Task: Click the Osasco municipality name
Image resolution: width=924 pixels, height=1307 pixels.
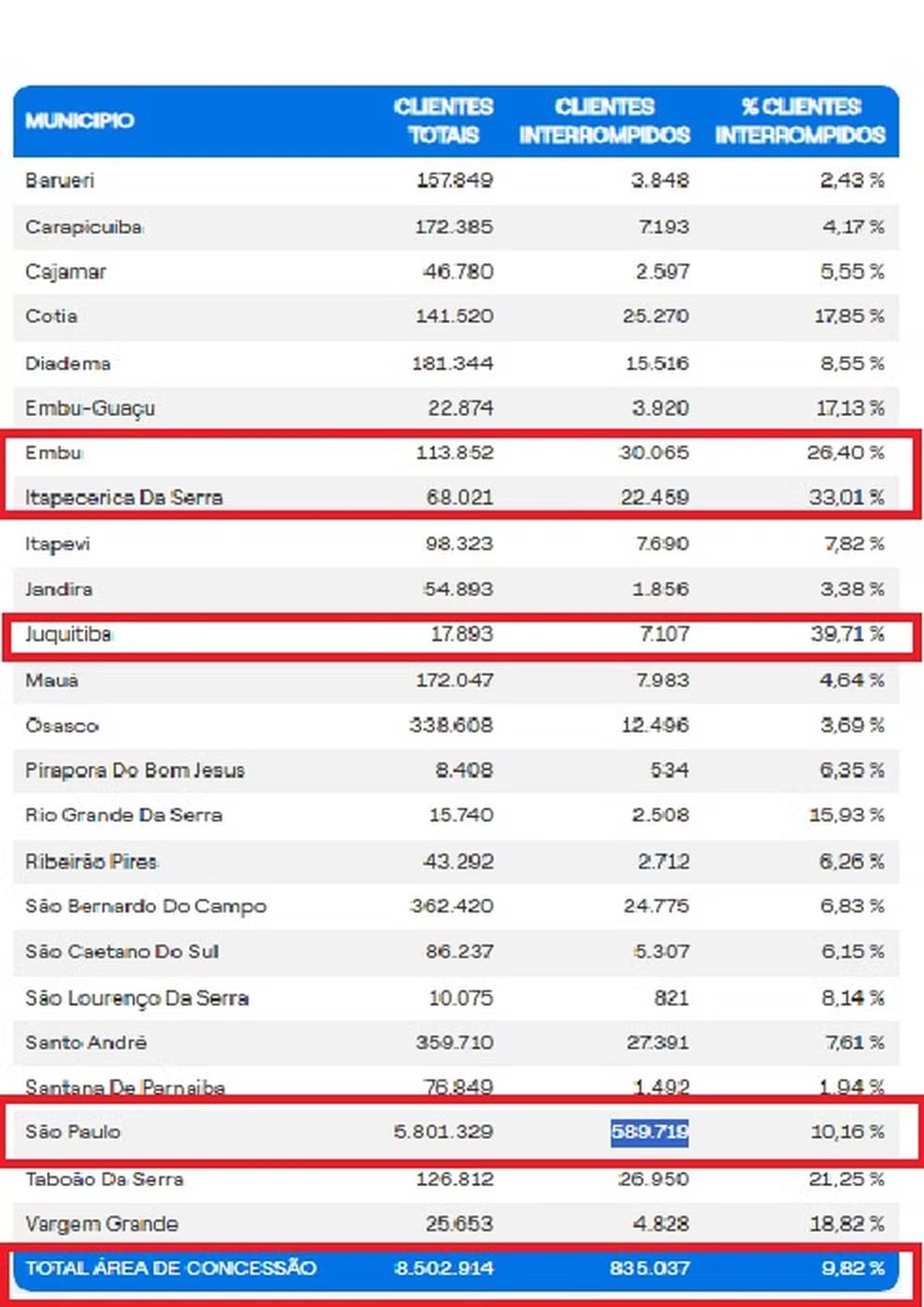Action: tap(62, 725)
